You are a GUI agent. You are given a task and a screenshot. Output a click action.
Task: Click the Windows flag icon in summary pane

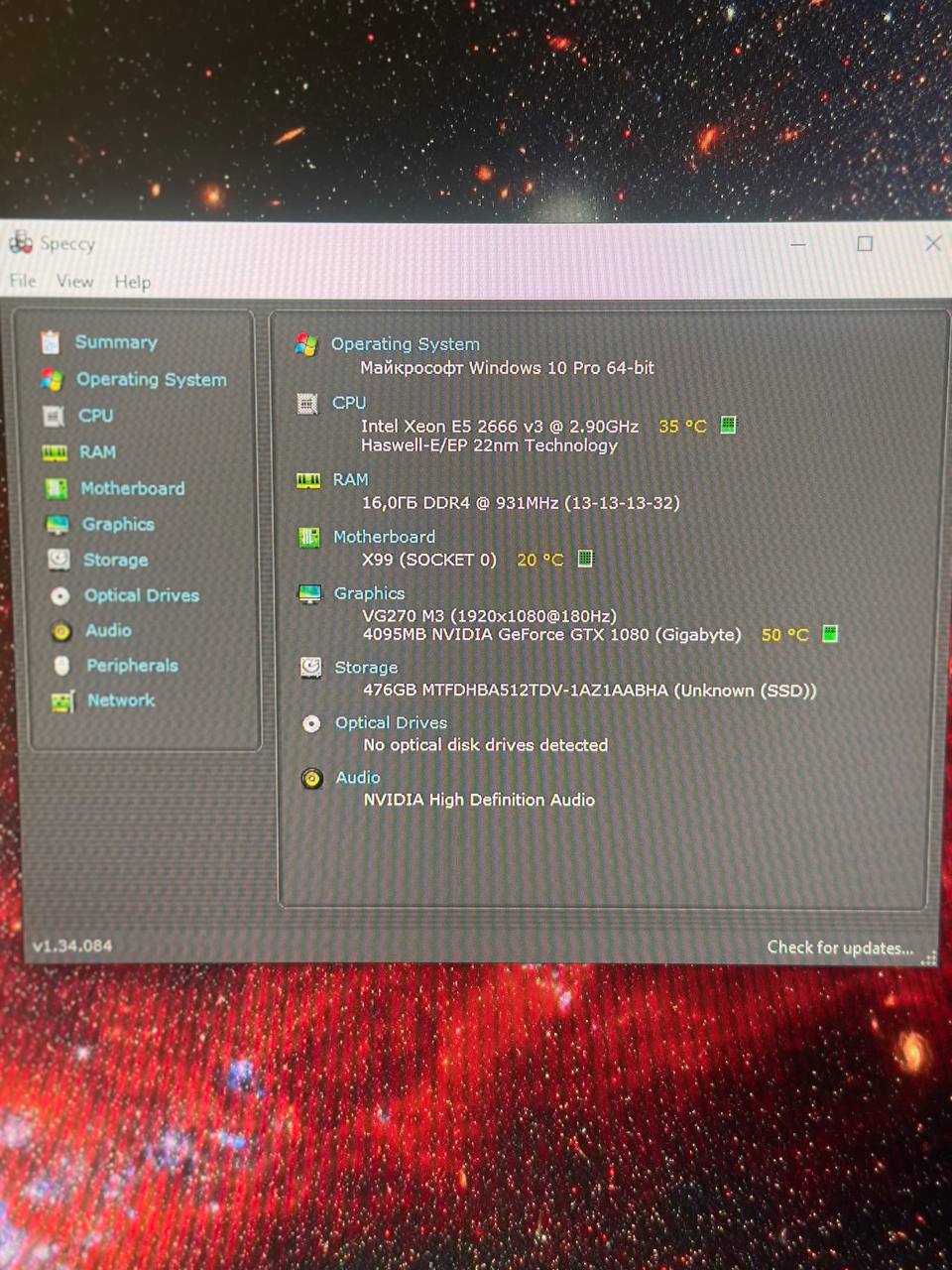tap(306, 345)
